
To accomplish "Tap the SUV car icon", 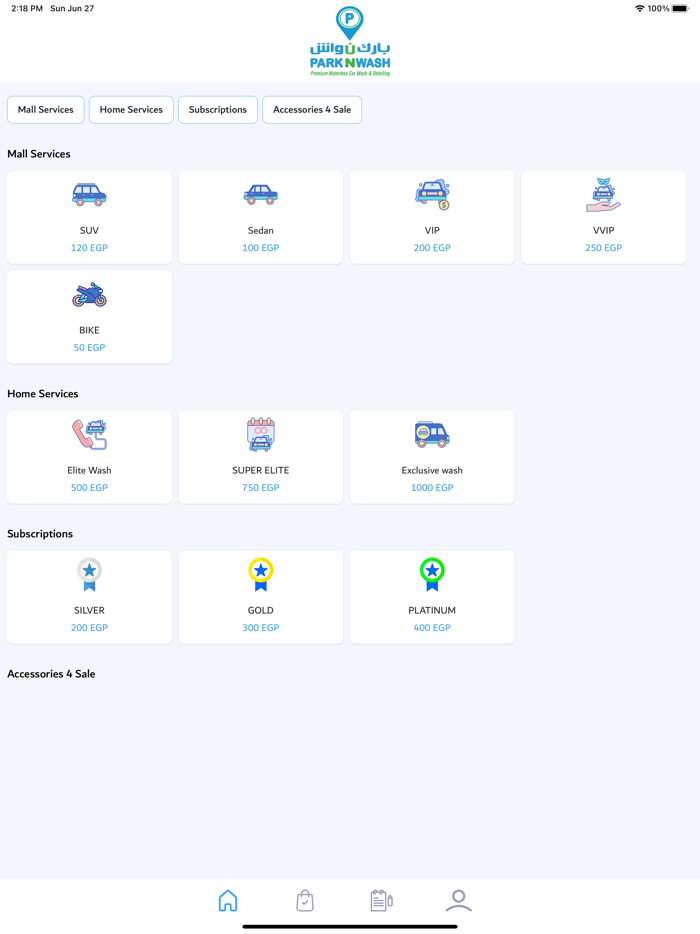I will pos(89,194).
